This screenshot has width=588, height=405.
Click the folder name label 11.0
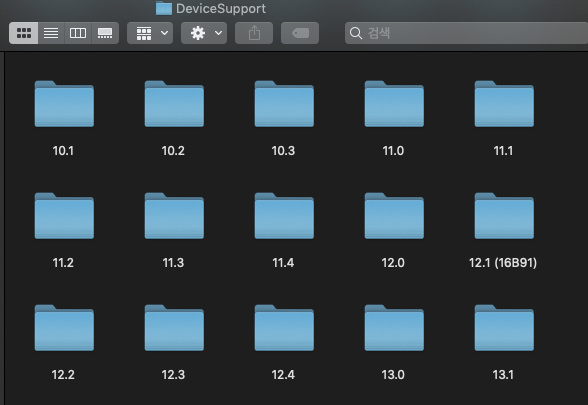click(x=393, y=151)
